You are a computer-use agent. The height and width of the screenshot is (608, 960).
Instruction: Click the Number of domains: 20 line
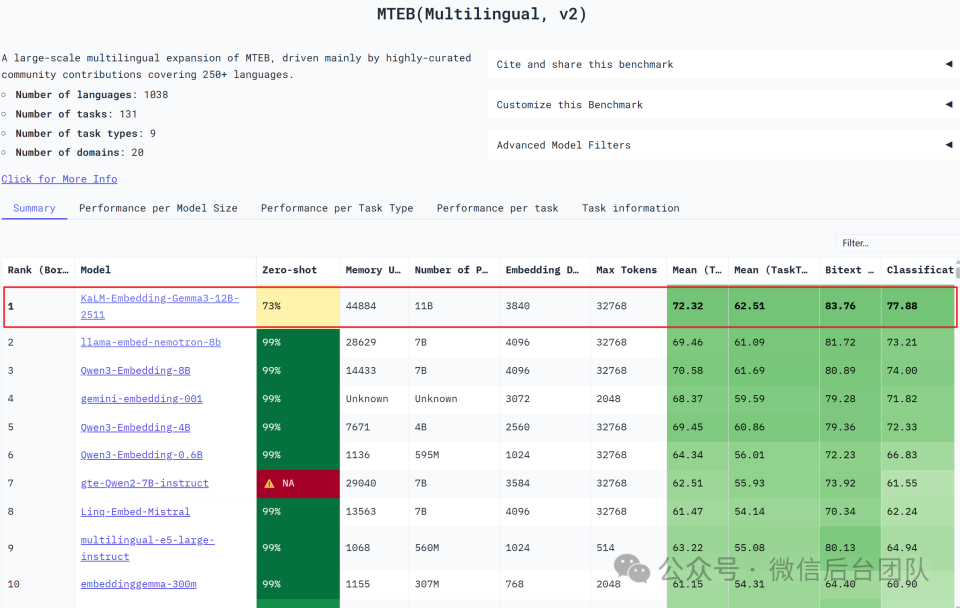point(79,152)
